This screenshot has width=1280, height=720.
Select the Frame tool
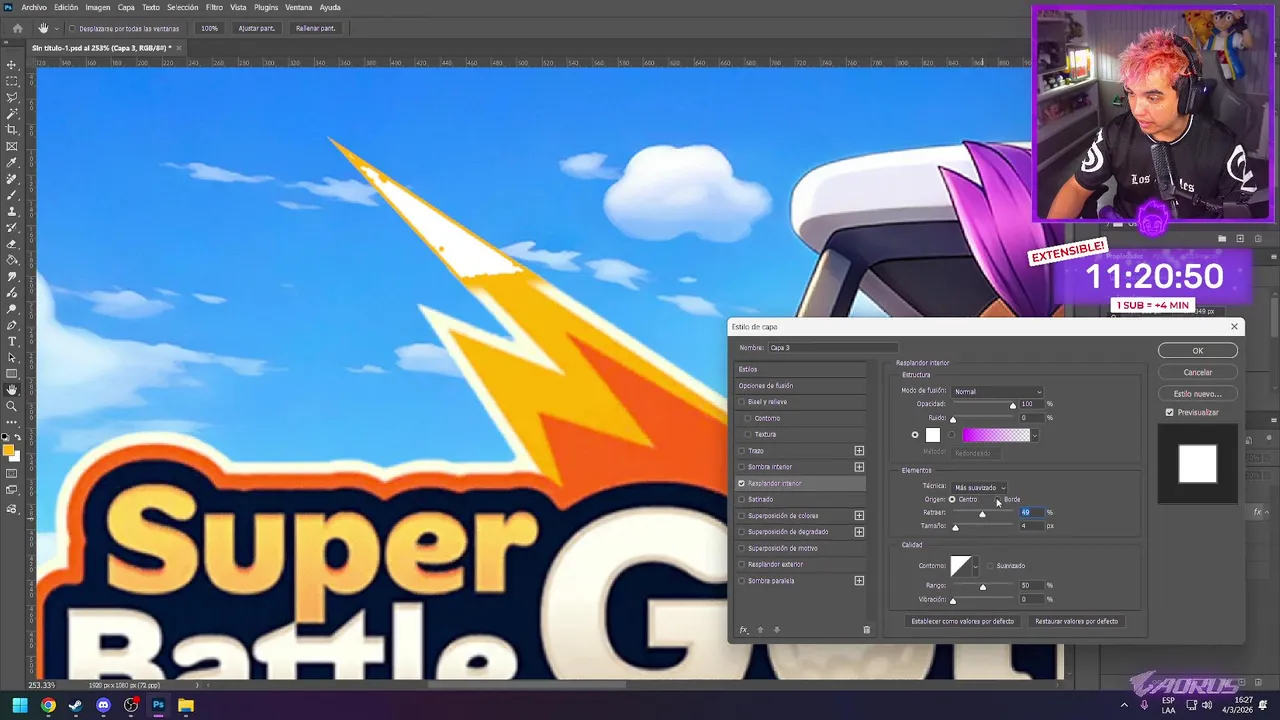12,146
